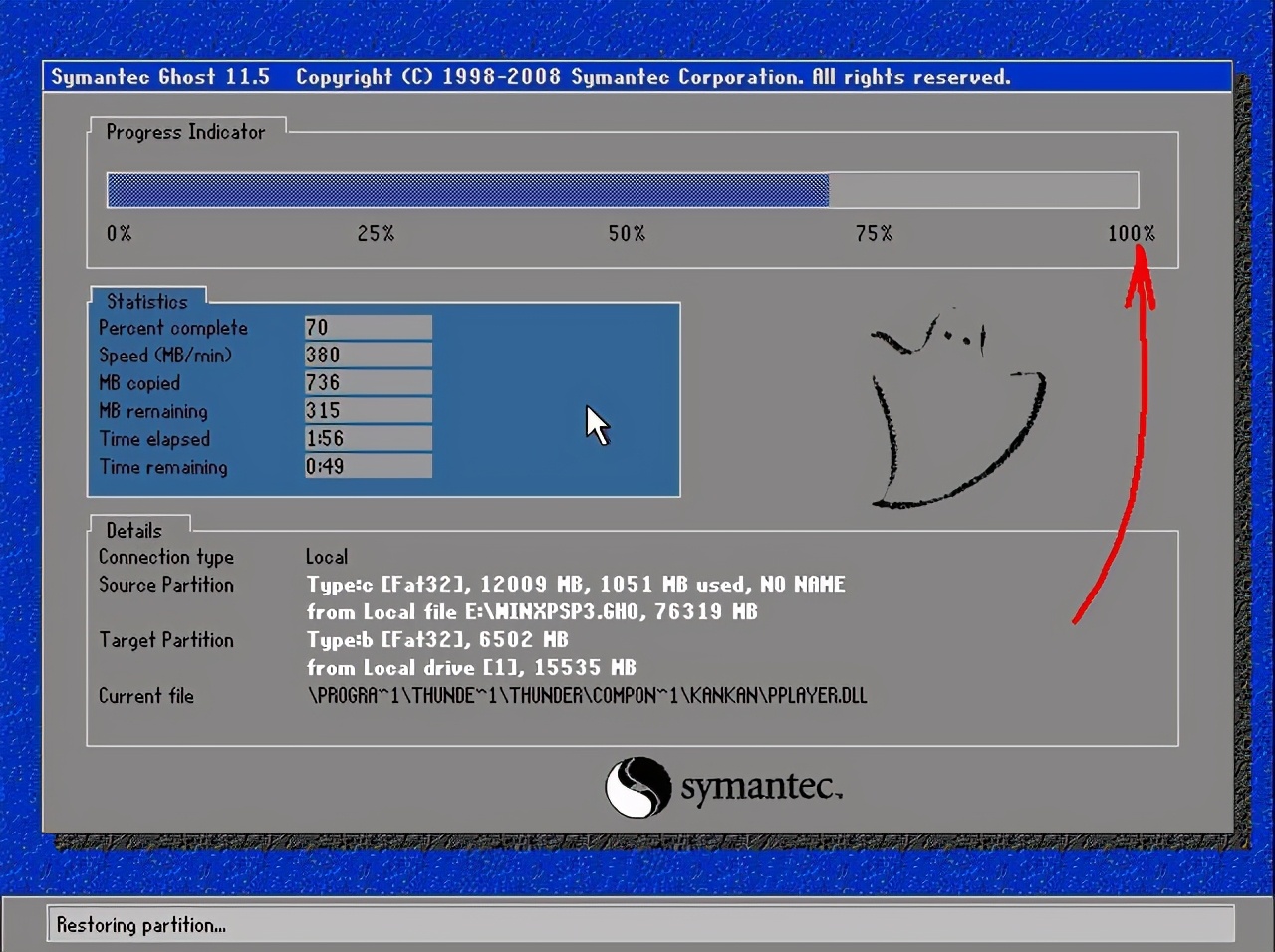Image resolution: width=1275 pixels, height=952 pixels.
Task: Click the 25% marker label
Action: (x=375, y=233)
